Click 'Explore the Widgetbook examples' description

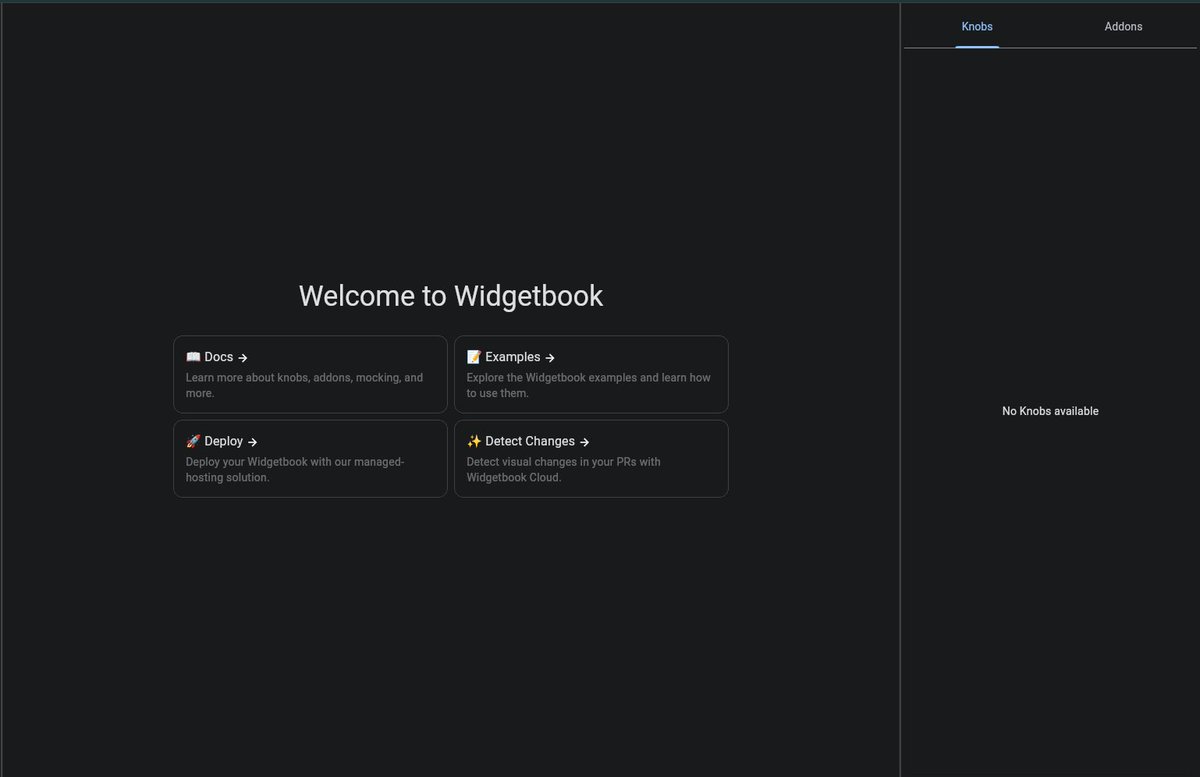589,385
